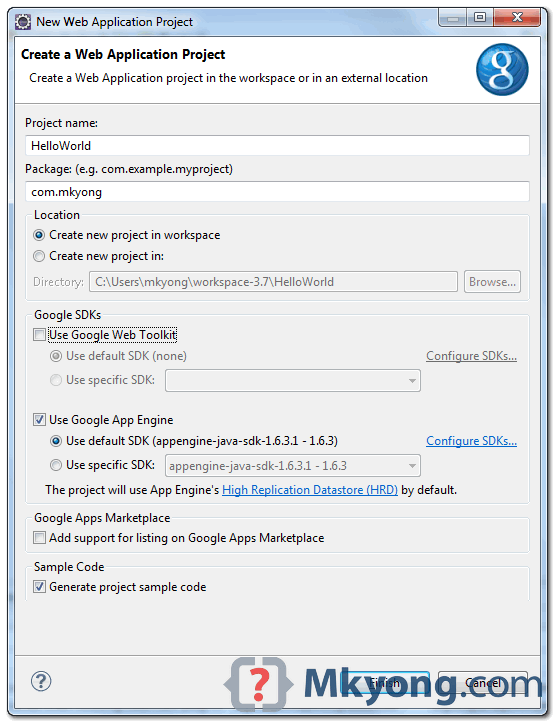555x723 pixels.
Task: Select GWT 'Use specific SDK' radio
Action: pos(56,380)
